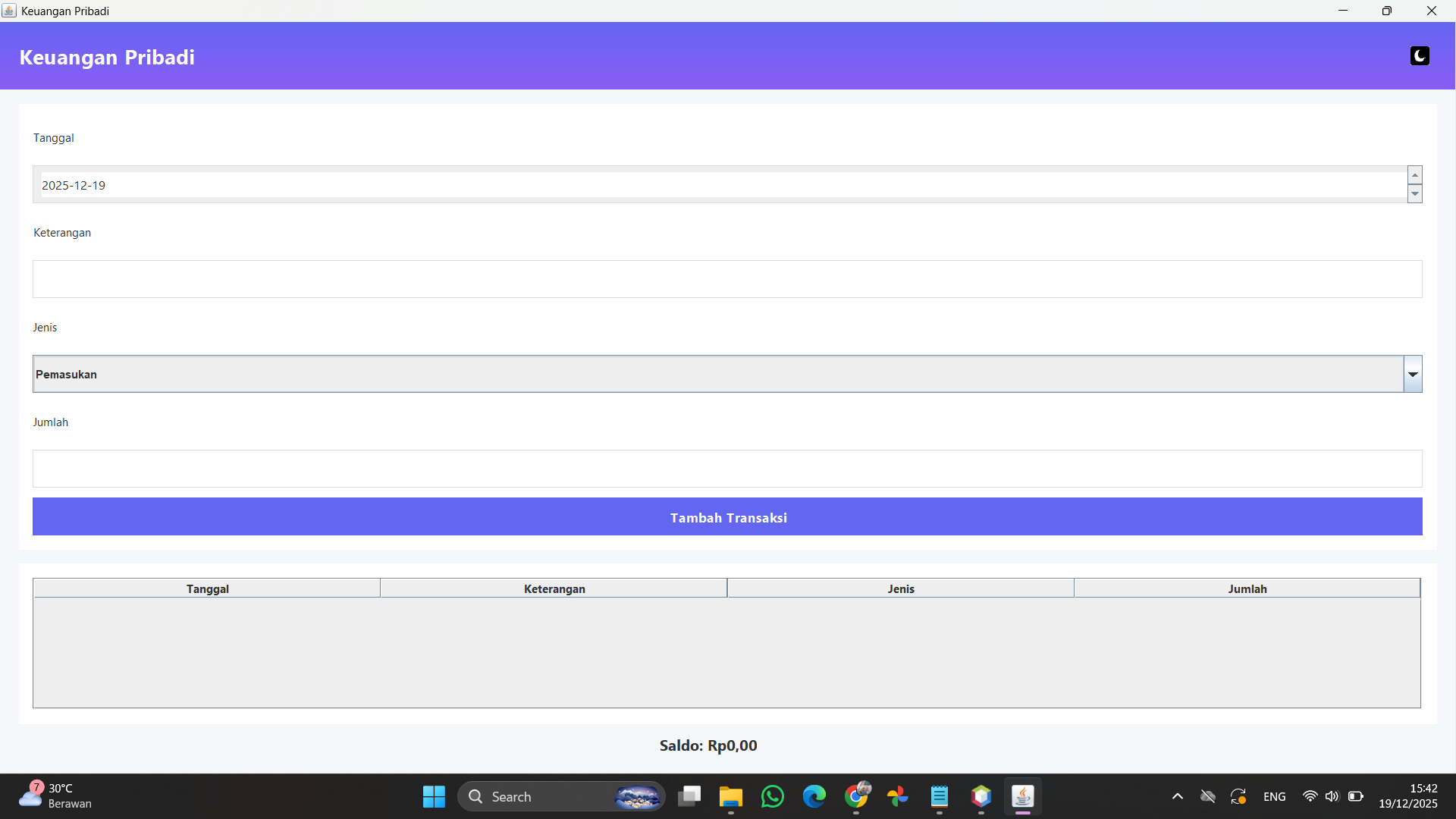Open the weather widget on taskbar

tap(55, 796)
